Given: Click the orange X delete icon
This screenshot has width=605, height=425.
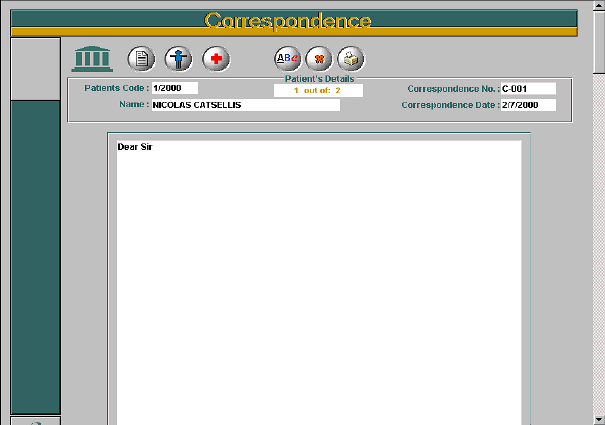Looking at the screenshot, I should tap(319, 59).
